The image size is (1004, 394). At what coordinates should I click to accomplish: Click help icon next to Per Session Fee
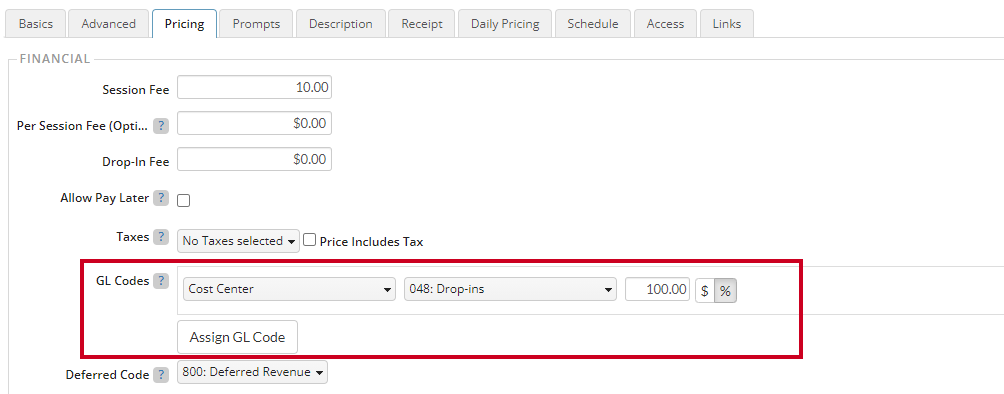pos(161,126)
